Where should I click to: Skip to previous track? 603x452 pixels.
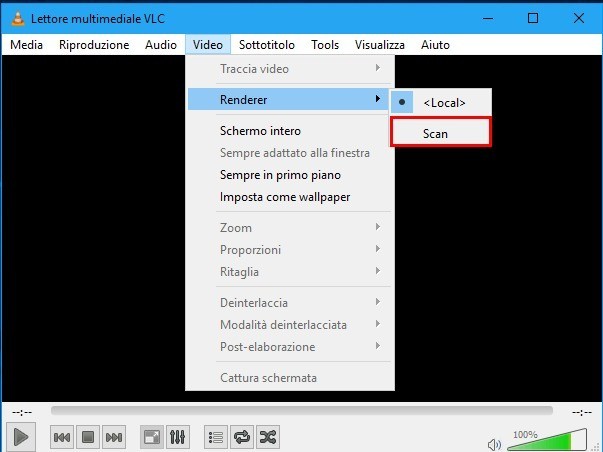coord(62,437)
